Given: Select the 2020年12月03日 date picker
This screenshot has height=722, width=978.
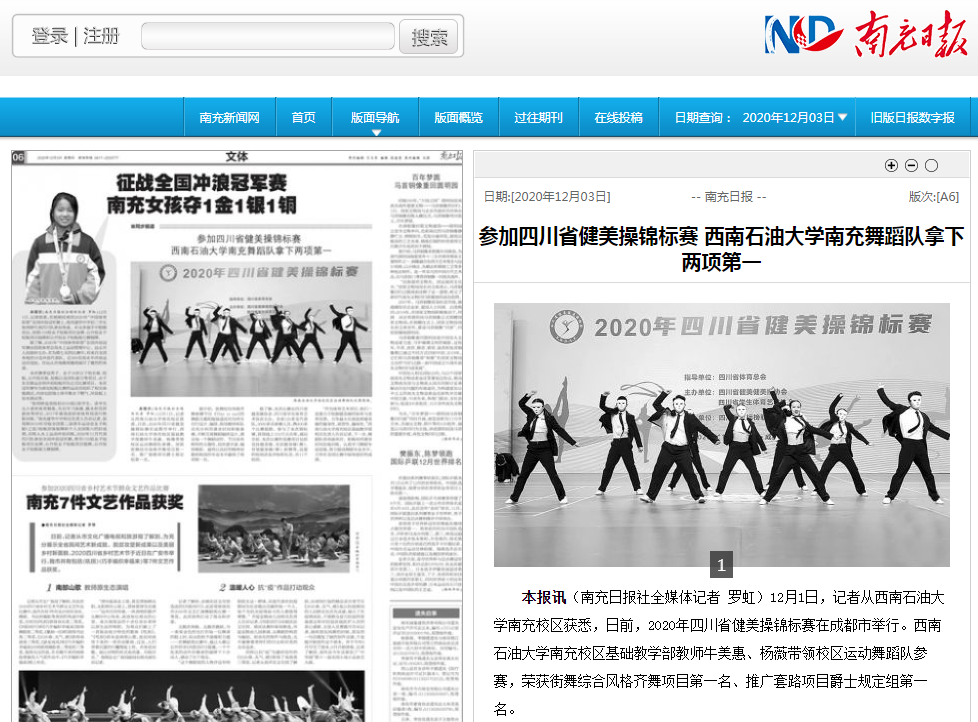Looking at the screenshot, I should (x=788, y=117).
